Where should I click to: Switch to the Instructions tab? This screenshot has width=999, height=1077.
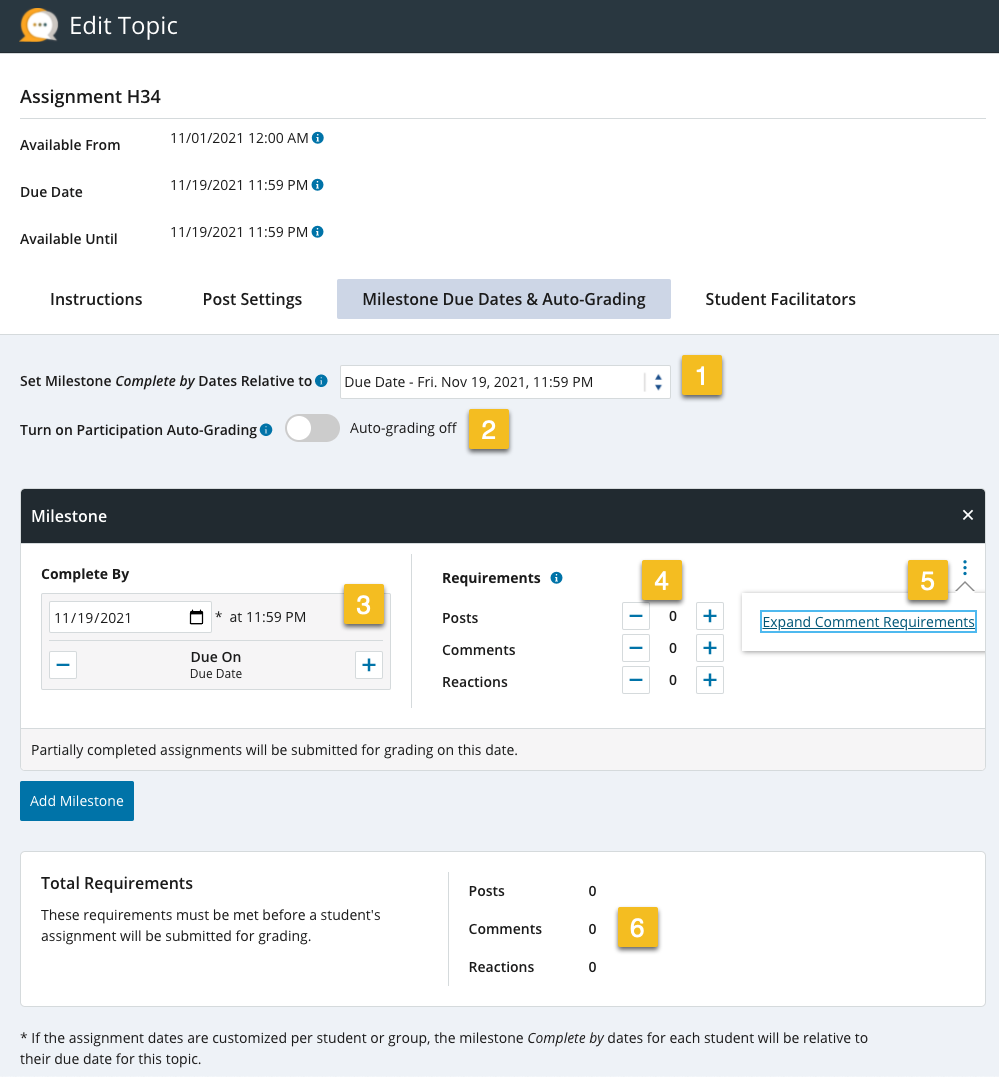tap(96, 299)
